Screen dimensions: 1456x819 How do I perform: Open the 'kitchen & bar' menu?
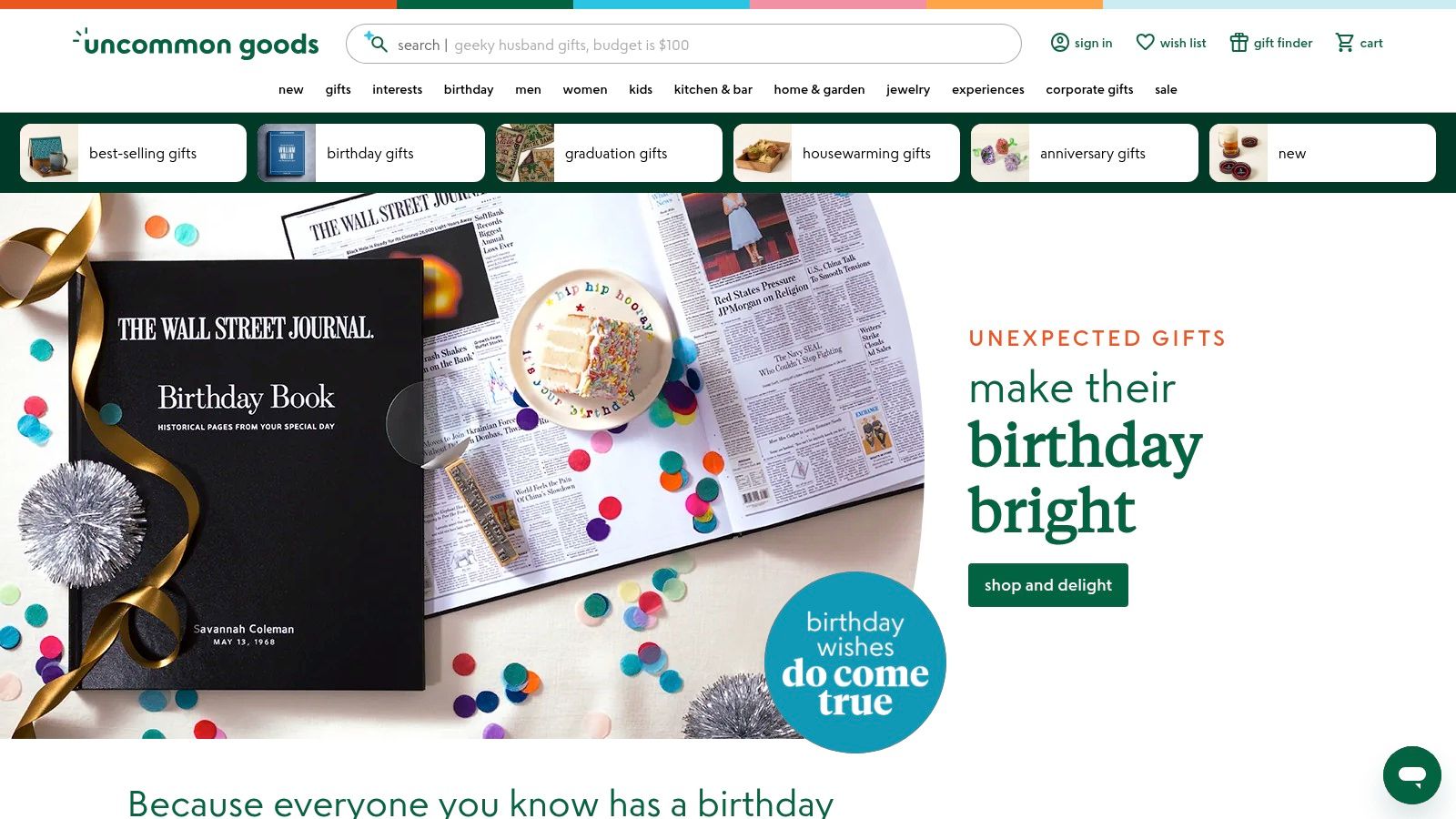click(713, 89)
